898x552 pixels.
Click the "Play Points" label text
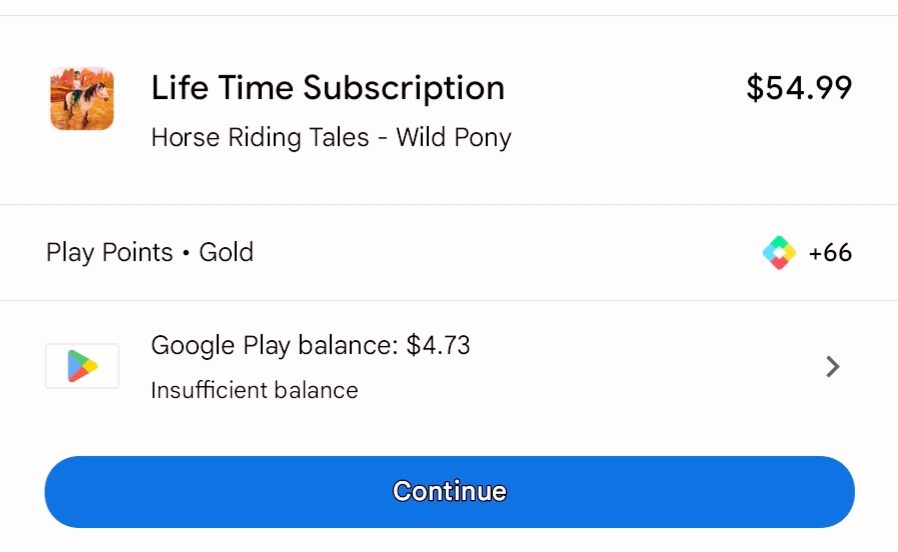[110, 252]
